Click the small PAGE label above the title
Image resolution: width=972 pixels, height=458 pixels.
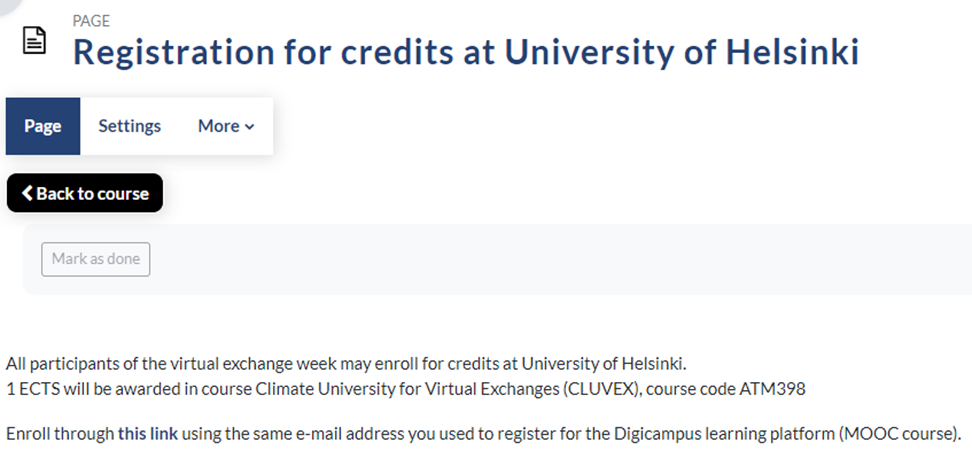91,21
